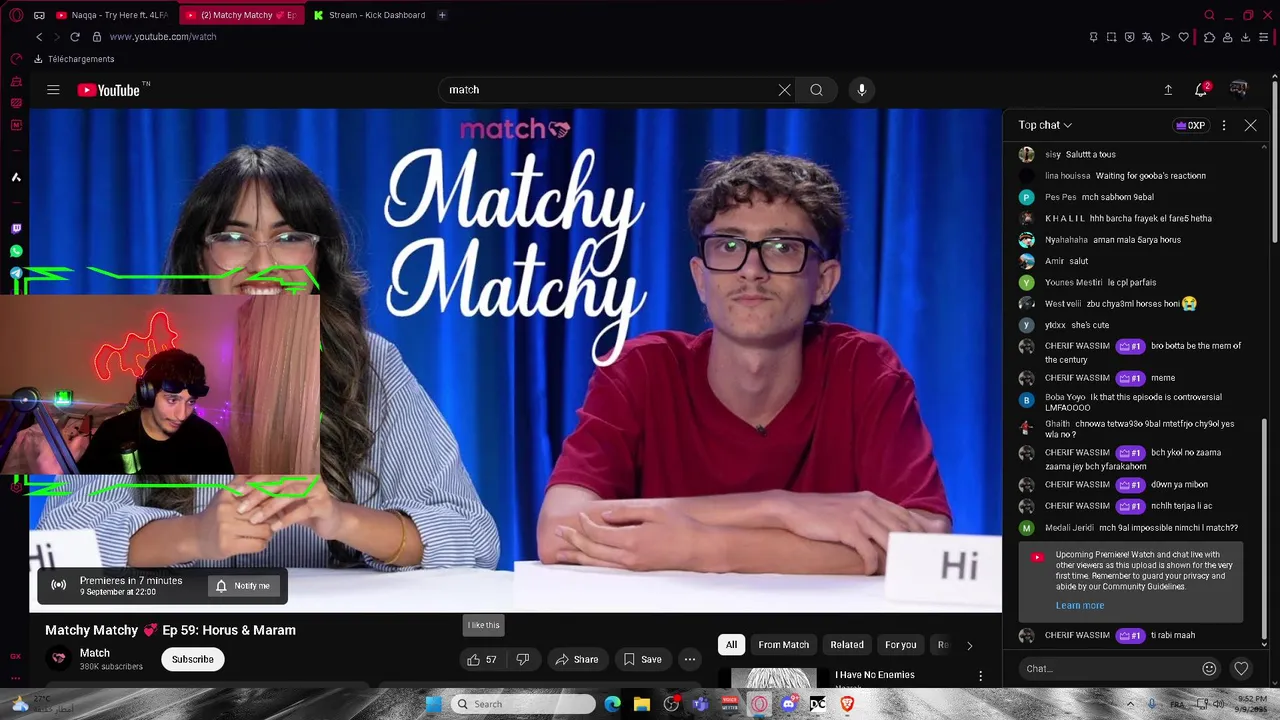Viewport: 1280px width, 720px height.
Task: Select the Matchy Matchy browser tab
Action: pyautogui.click(x=240, y=15)
